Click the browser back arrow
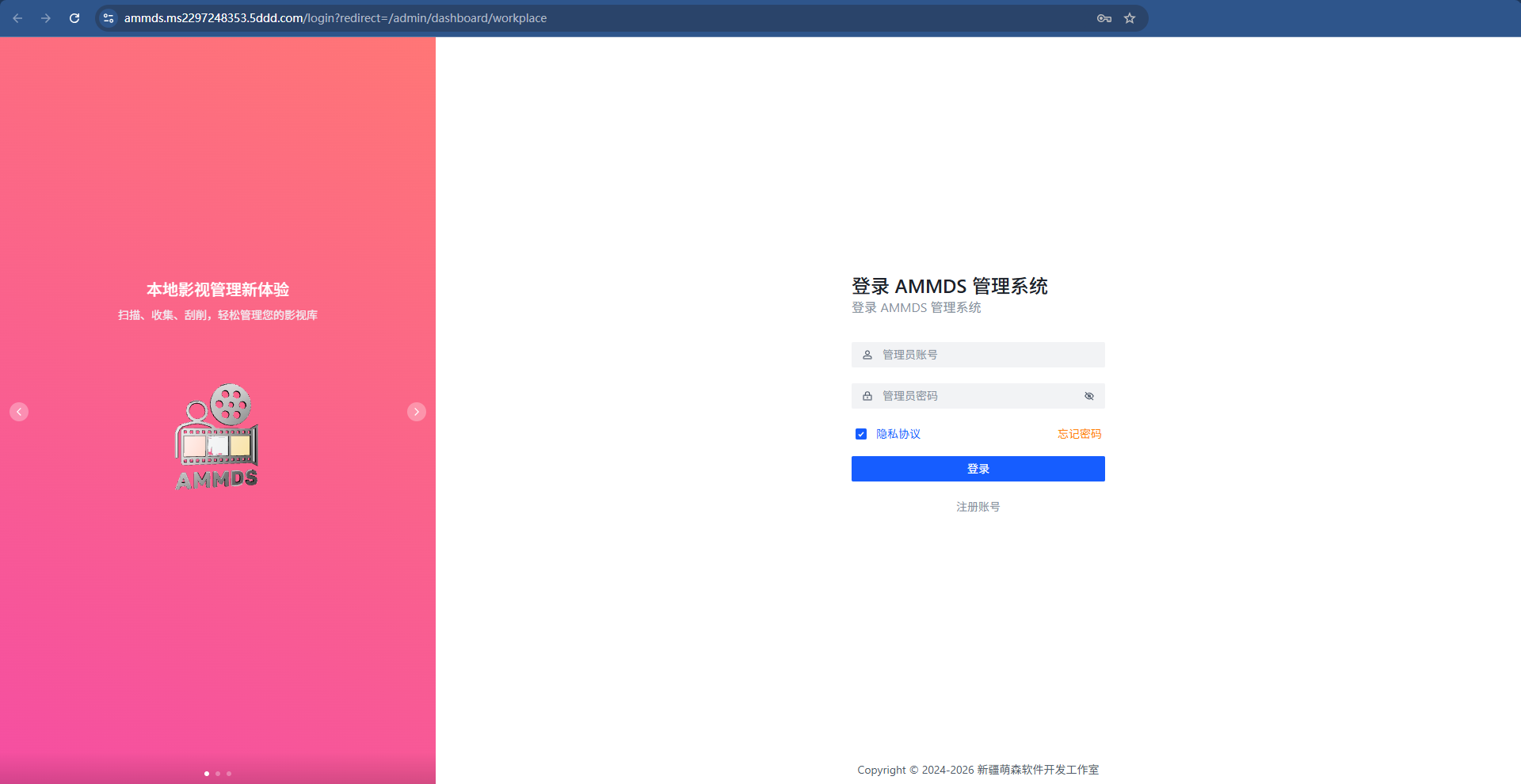Image resolution: width=1521 pixels, height=784 pixels. point(17,17)
